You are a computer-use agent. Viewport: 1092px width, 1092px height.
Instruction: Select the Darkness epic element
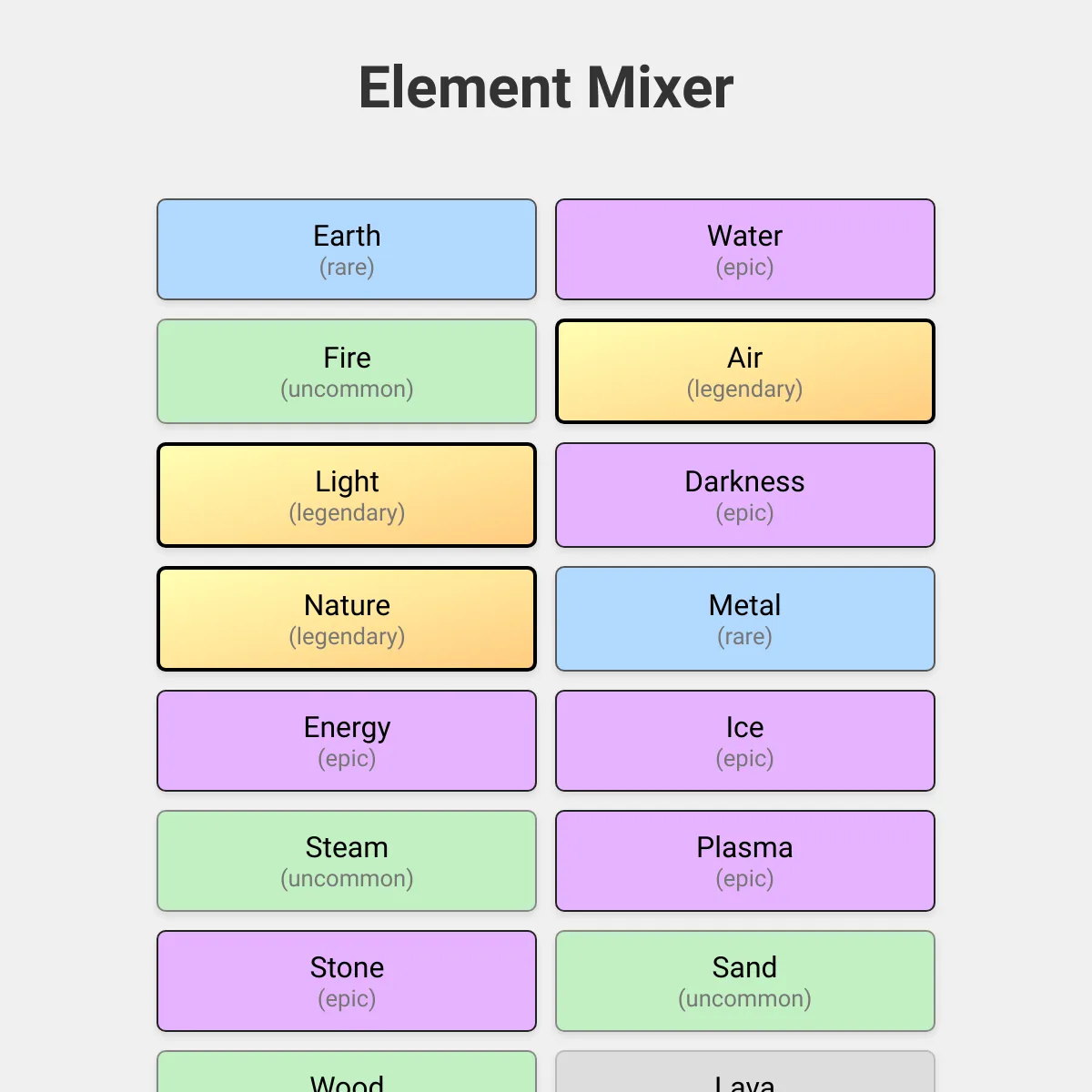click(745, 495)
